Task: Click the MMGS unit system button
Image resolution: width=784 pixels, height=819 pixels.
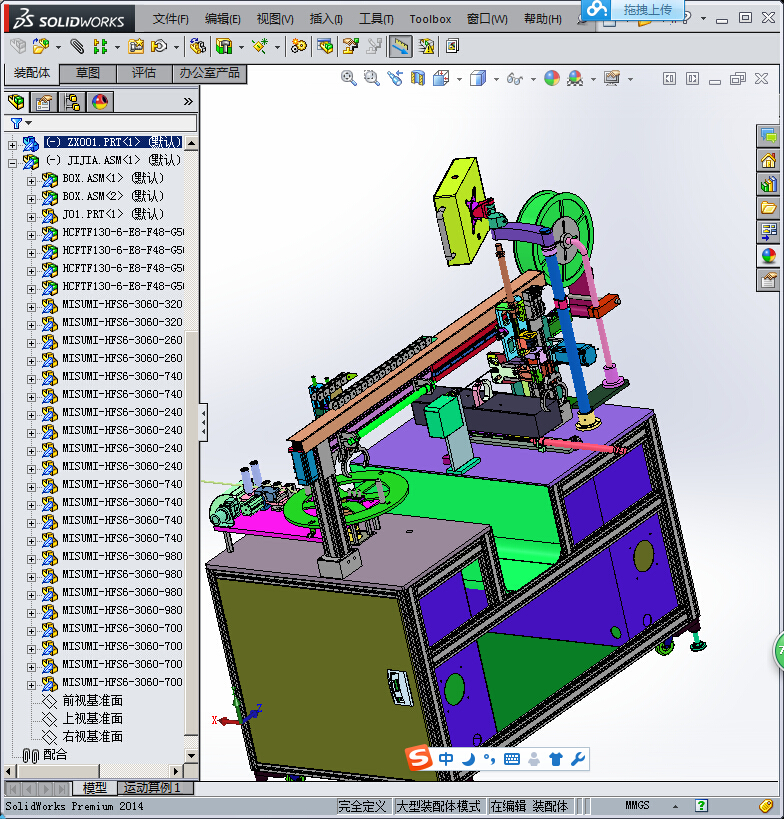Action: click(637, 805)
